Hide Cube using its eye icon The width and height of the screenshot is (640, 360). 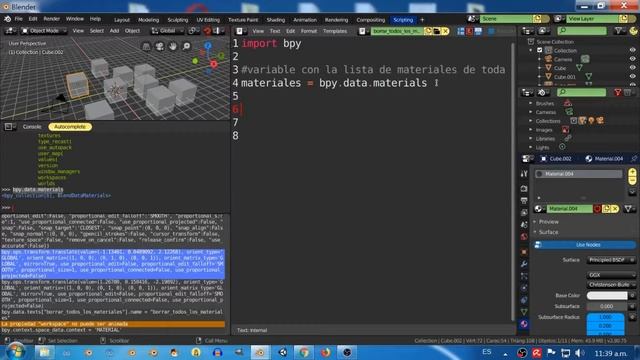coord(632,68)
